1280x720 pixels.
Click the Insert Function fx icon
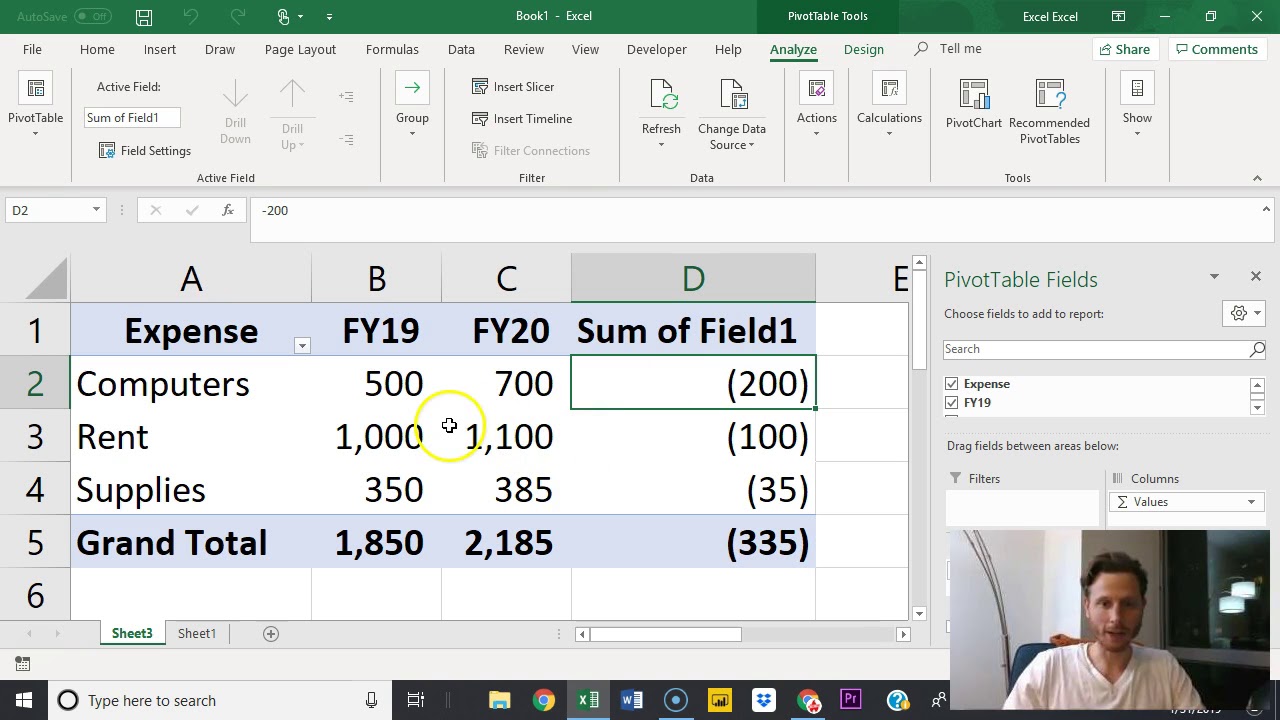pos(228,210)
